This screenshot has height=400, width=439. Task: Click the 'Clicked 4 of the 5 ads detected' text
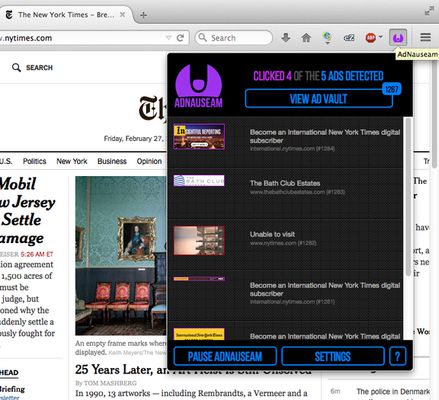(x=318, y=76)
